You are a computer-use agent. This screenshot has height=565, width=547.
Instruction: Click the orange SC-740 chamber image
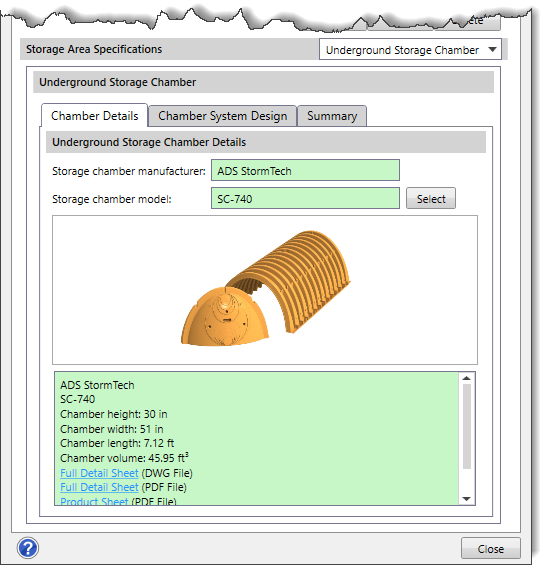(x=266, y=288)
